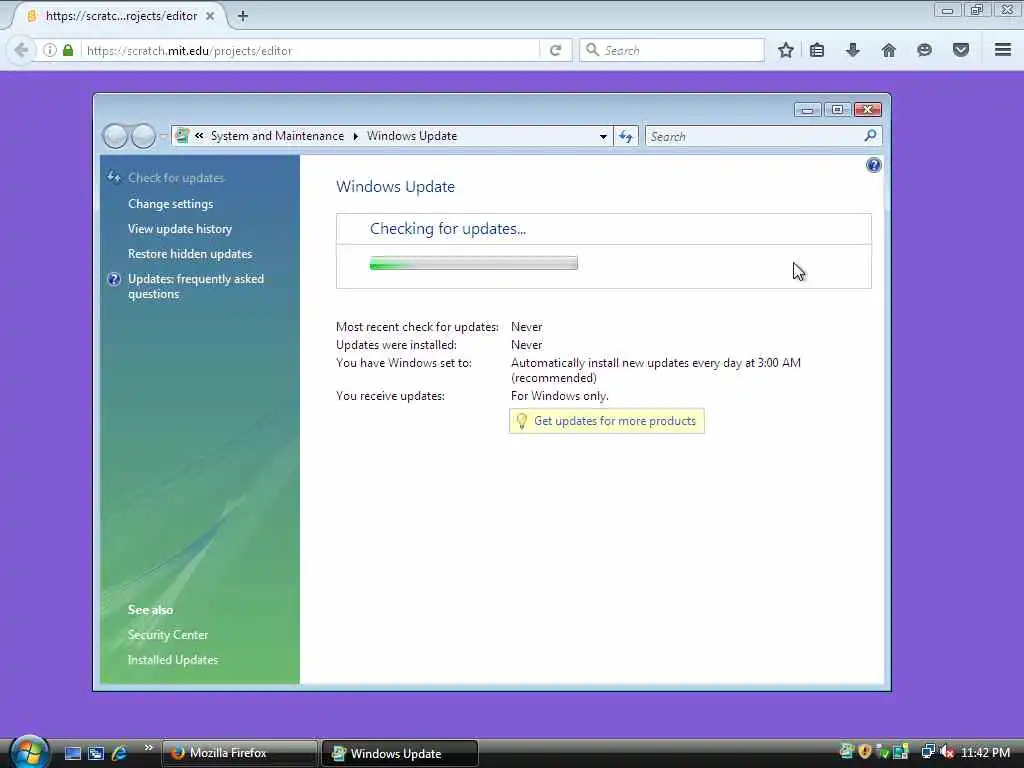
Task: Open Restore hidden updates
Action: click(x=190, y=254)
